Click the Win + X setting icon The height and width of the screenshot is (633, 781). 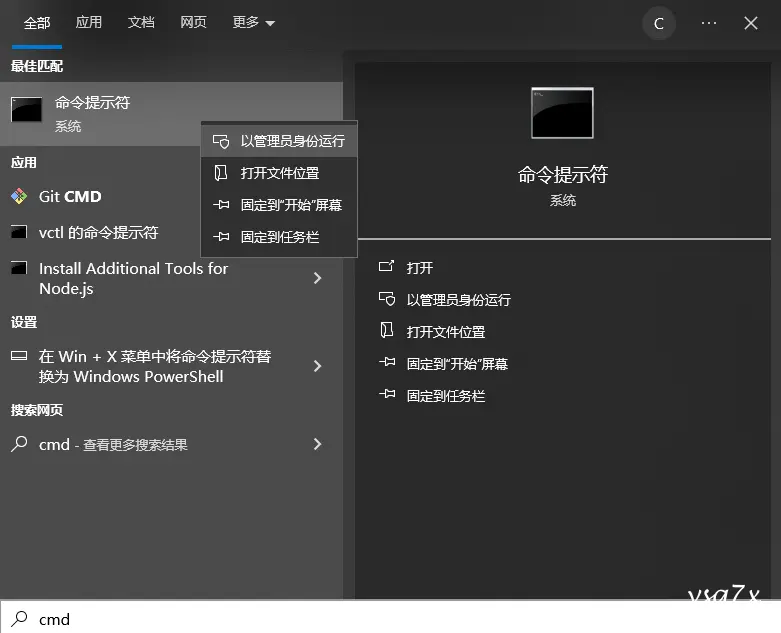pos(19,356)
